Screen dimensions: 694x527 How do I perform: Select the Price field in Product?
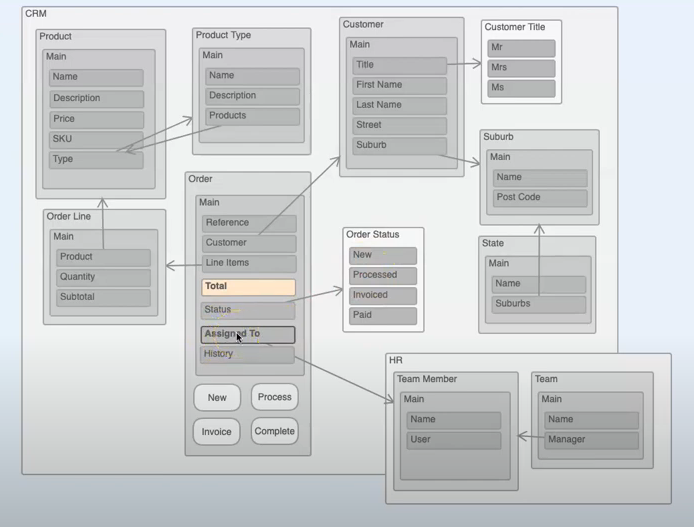(96, 120)
